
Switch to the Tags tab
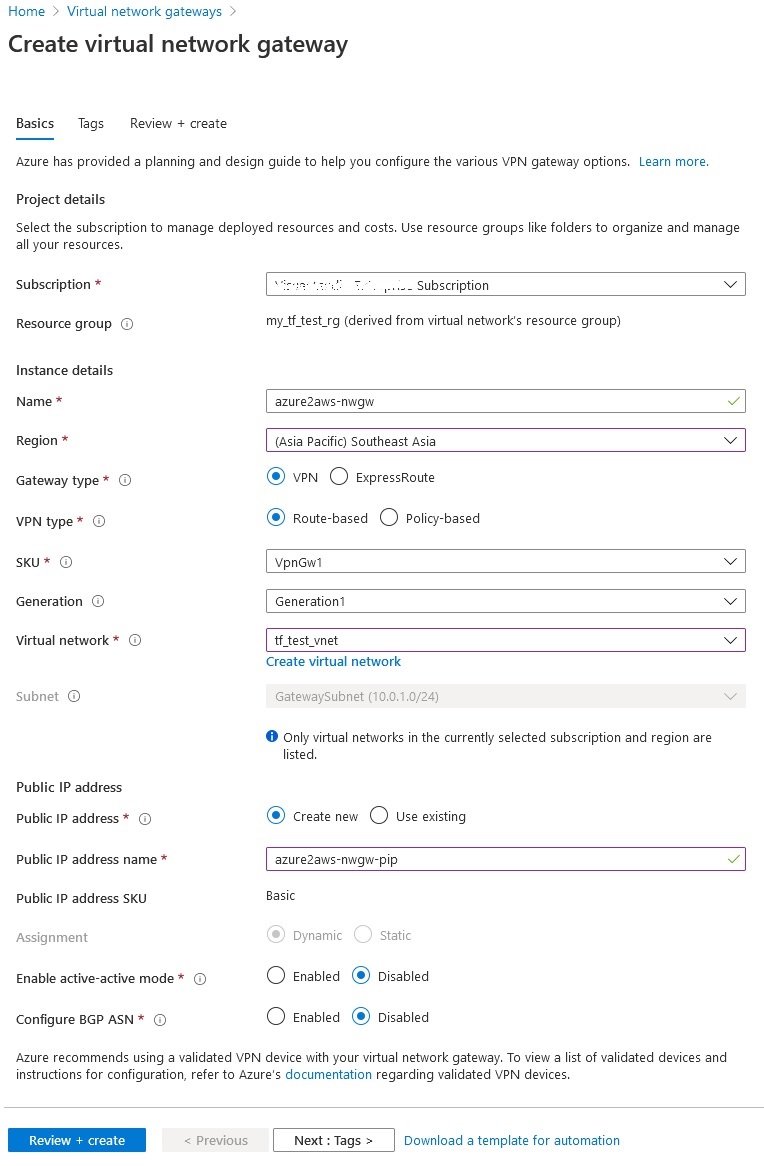pyautogui.click(x=91, y=123)
